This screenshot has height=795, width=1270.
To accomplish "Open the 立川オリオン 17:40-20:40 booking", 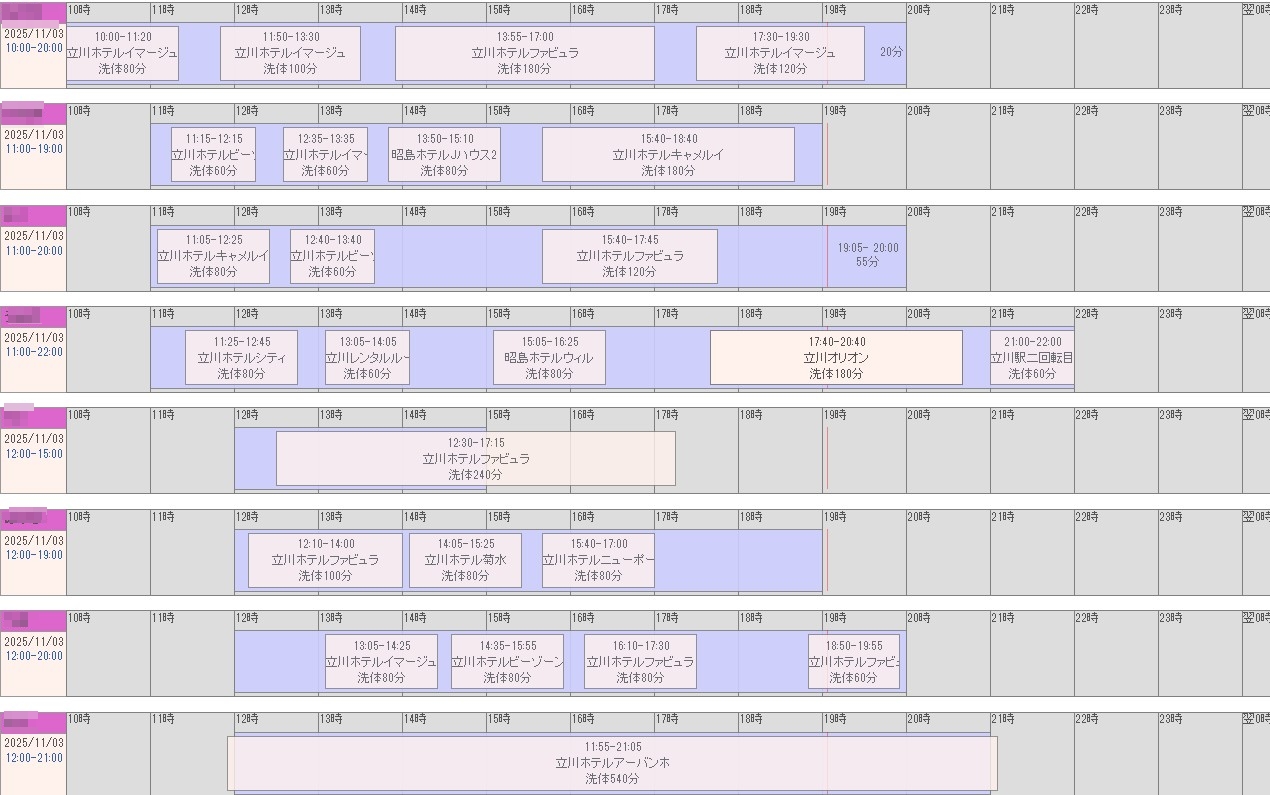I will click(836, 357).
